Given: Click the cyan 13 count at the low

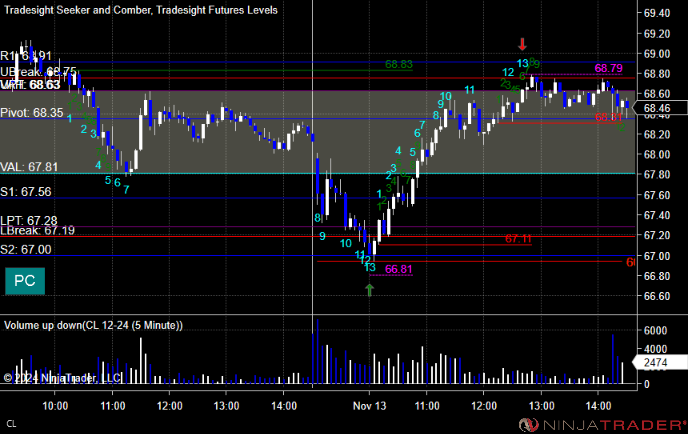Looking at the screenshot, I should (x=370, y=267).
